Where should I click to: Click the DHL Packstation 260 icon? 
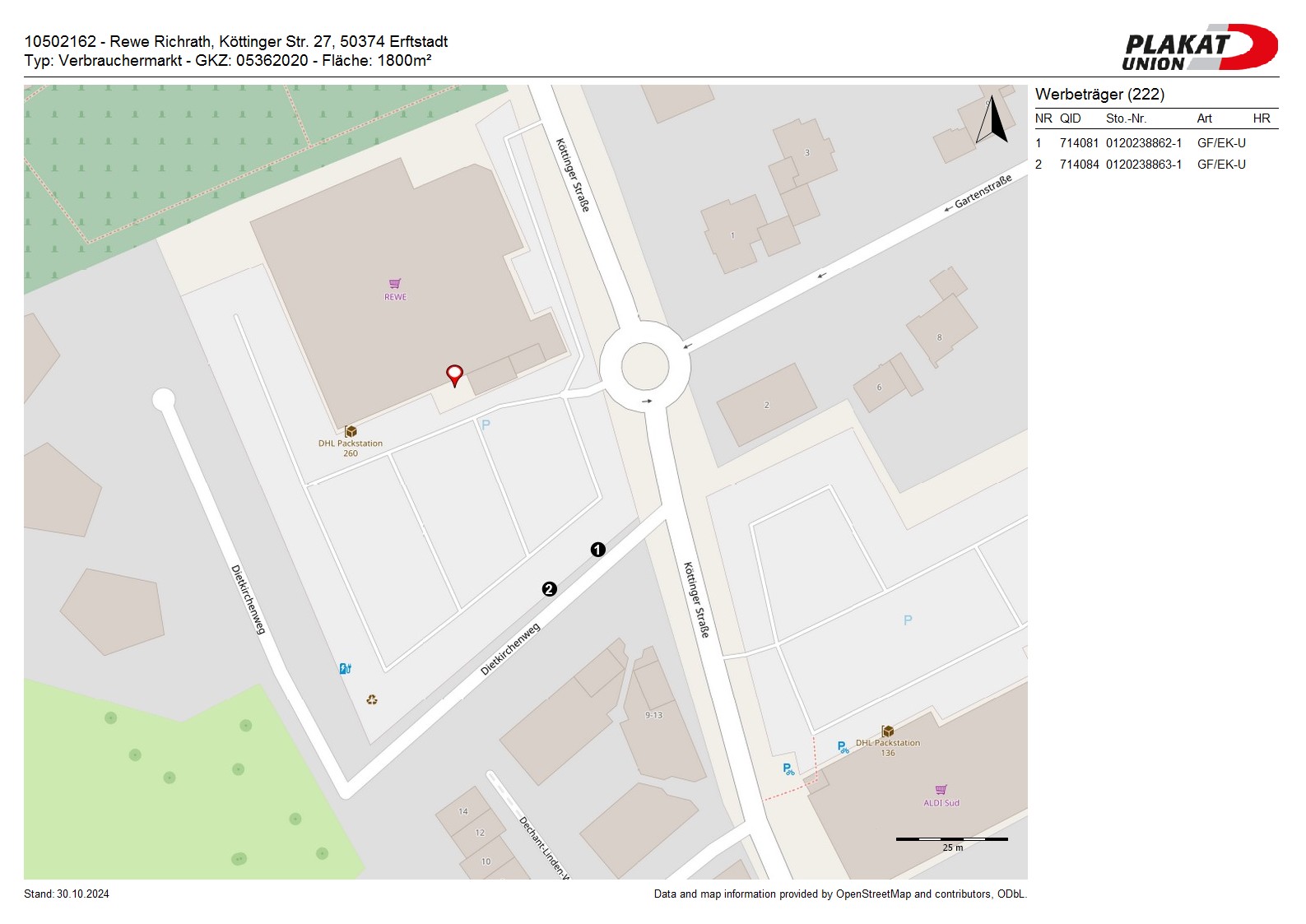point(351,431)
